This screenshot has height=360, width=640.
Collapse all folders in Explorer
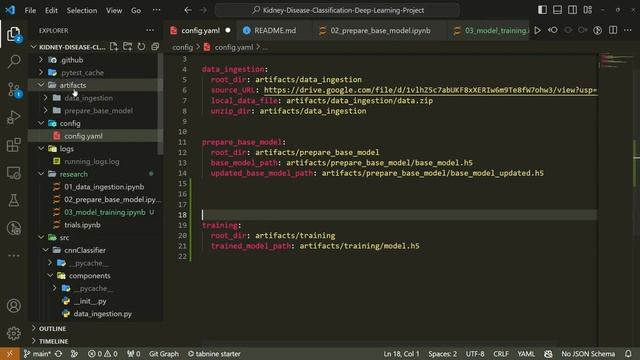[155, 47]
